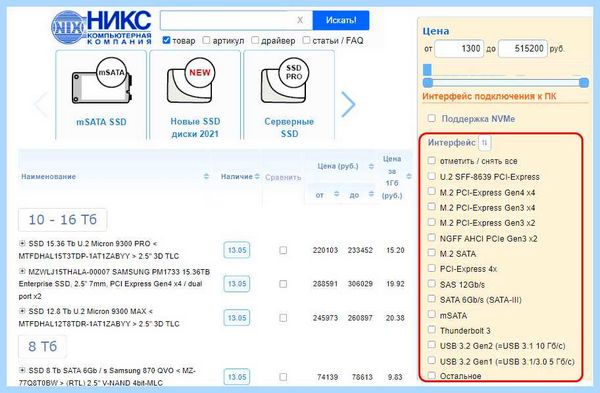This screenshot has width=600, height=393.
Task: Click Сравнить column header
Action: click(x=283, y=177)
